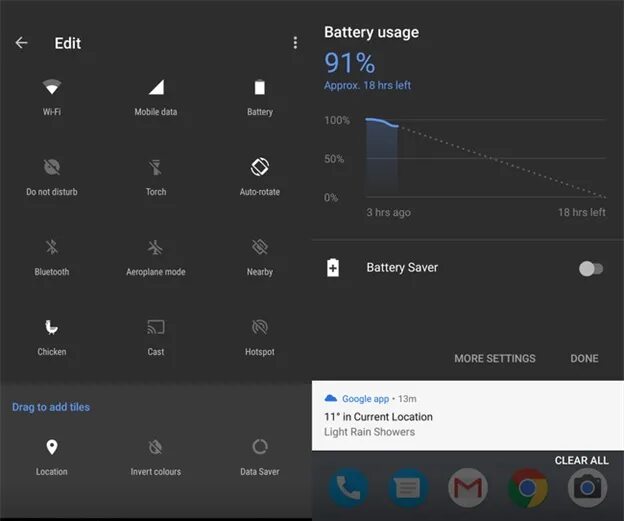624x521 pixels.
Task: Click the Battery Saver plus-battery icon
Action: (333, 268)
